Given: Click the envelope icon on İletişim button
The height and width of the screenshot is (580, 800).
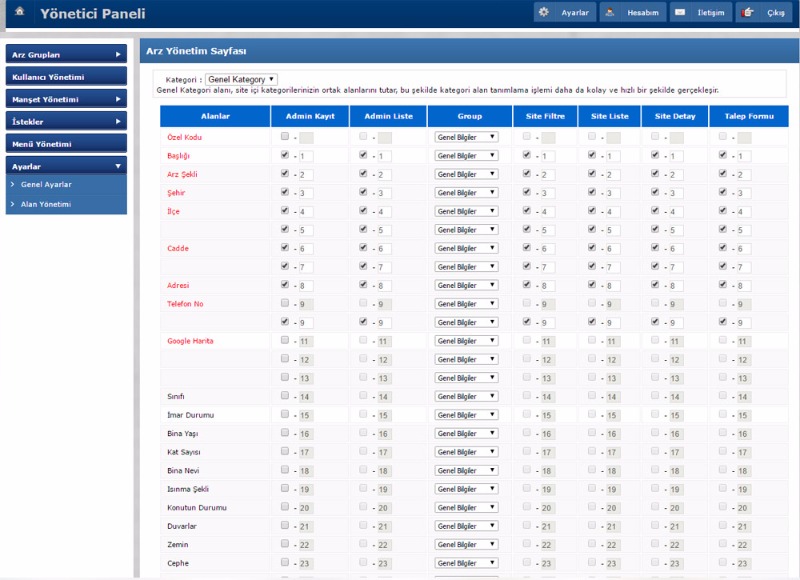Looking at the screenshot, I should pos(680,13).
